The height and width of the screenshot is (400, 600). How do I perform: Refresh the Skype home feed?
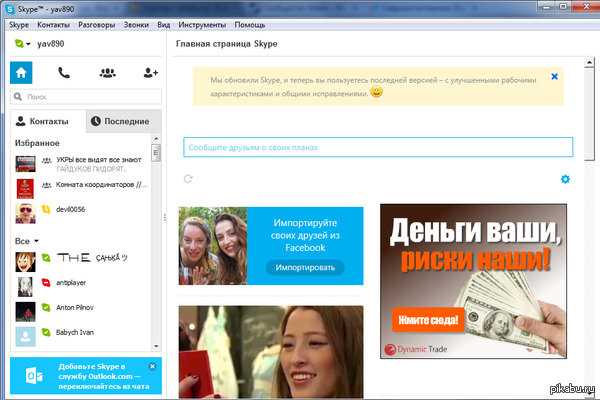(x=188, y=179)
